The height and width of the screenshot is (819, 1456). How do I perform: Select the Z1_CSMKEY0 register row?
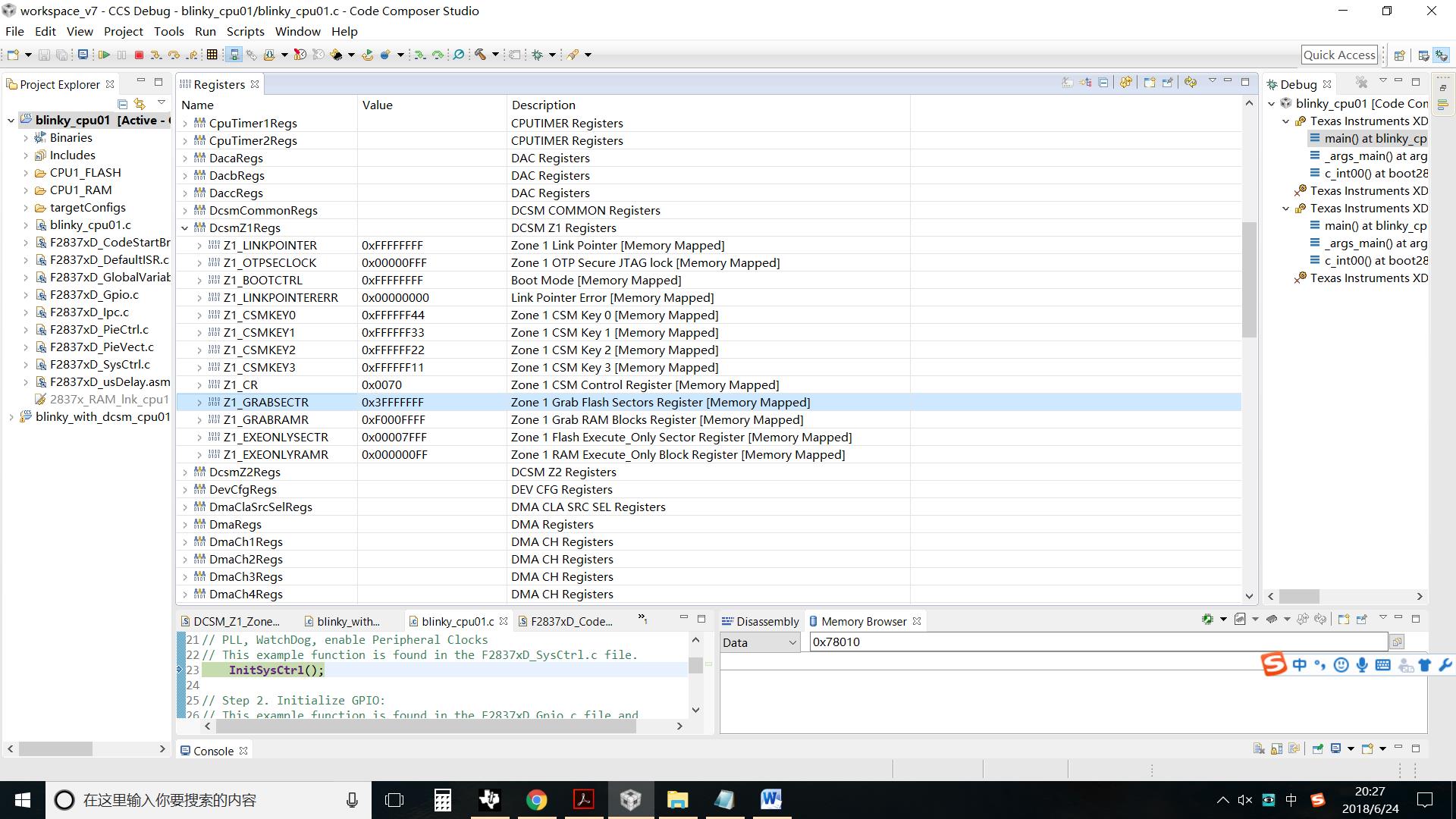click(259, 315)
